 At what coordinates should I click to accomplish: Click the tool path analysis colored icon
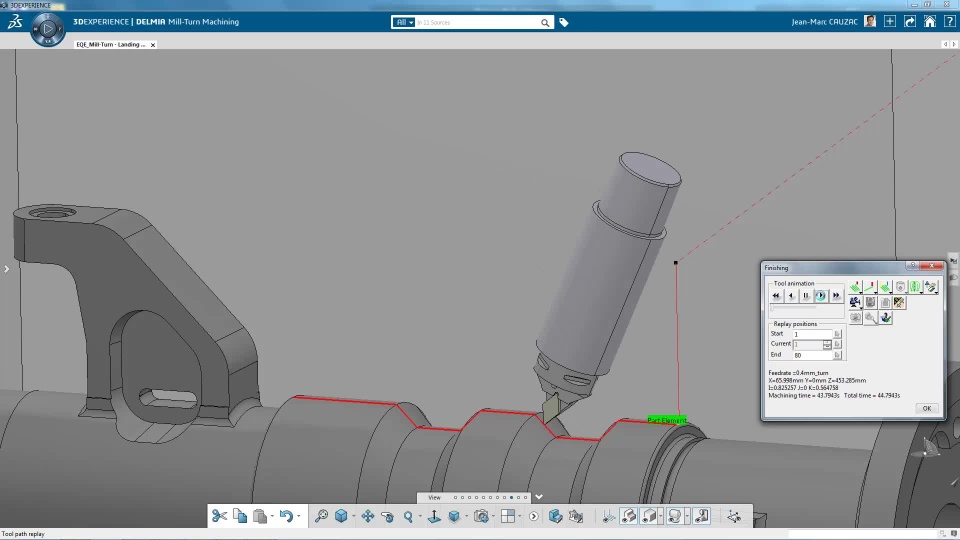tap(900, 302)
